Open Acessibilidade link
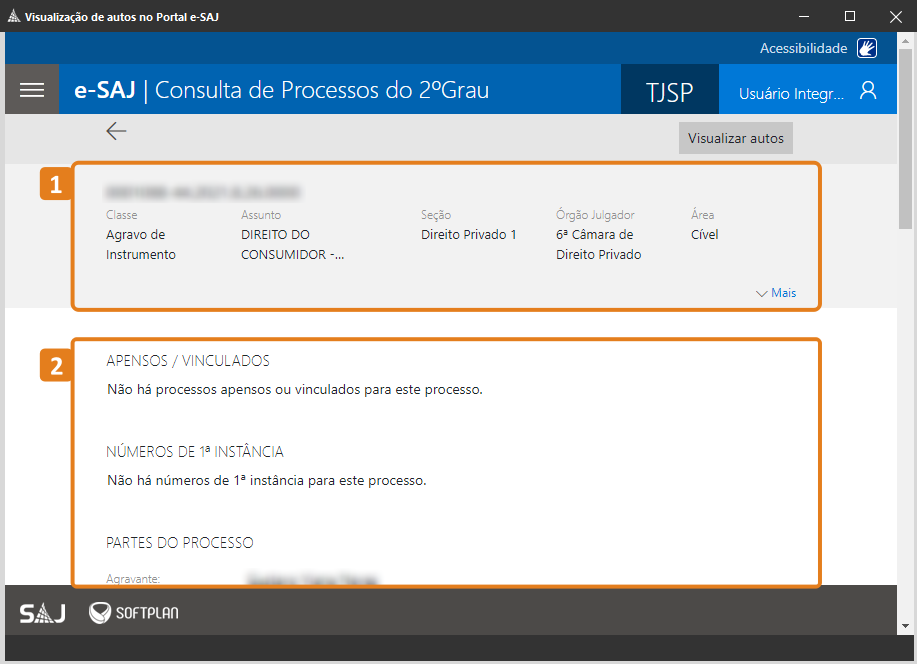 [804, 48]
